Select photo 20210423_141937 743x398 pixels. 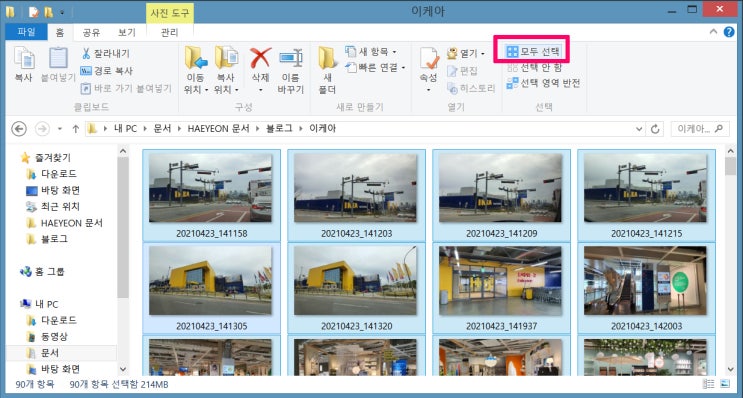click(x=501, y=288)
